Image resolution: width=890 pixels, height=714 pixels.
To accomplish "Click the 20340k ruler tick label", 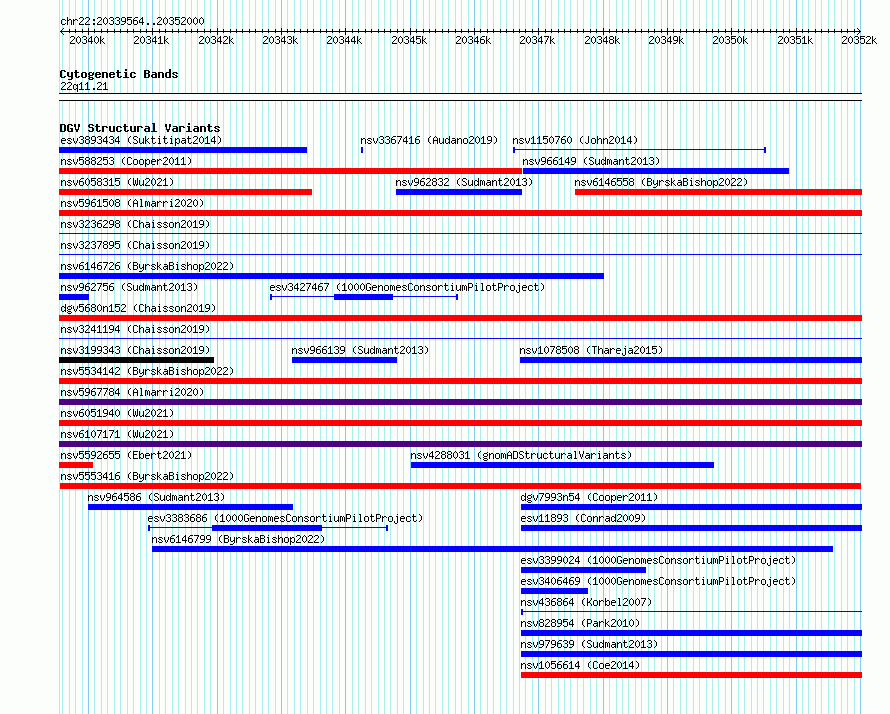I will click(87, 40).
